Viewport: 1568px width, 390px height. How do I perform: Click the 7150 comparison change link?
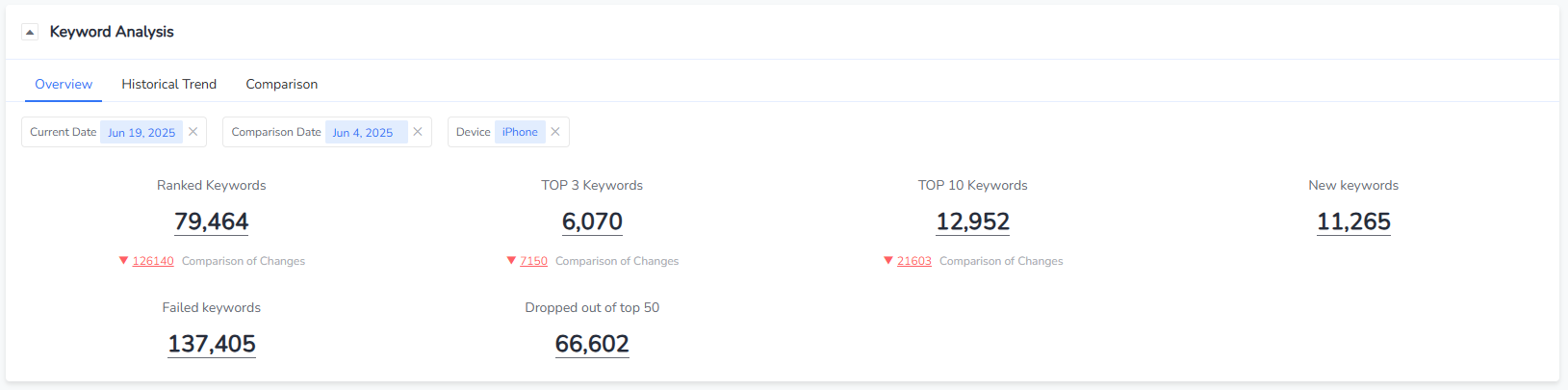(533, 261)
